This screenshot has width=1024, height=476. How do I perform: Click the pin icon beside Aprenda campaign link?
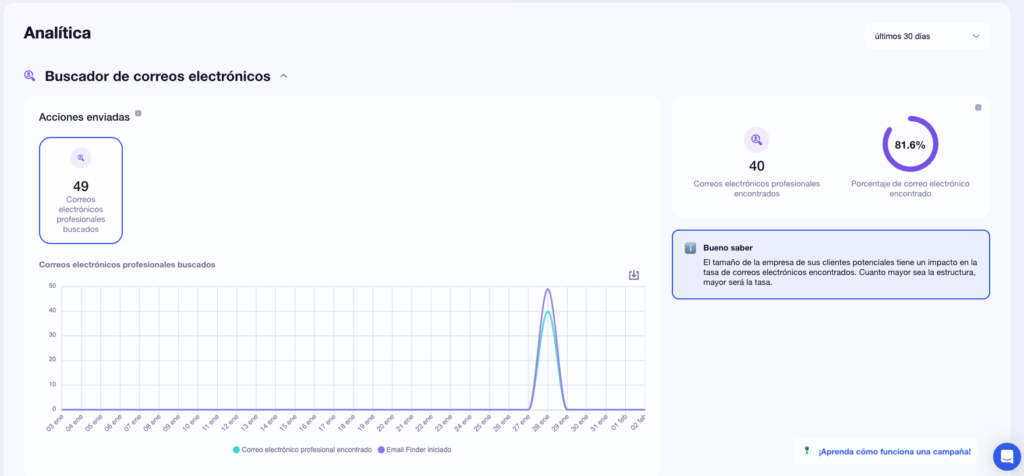[807, 451]
